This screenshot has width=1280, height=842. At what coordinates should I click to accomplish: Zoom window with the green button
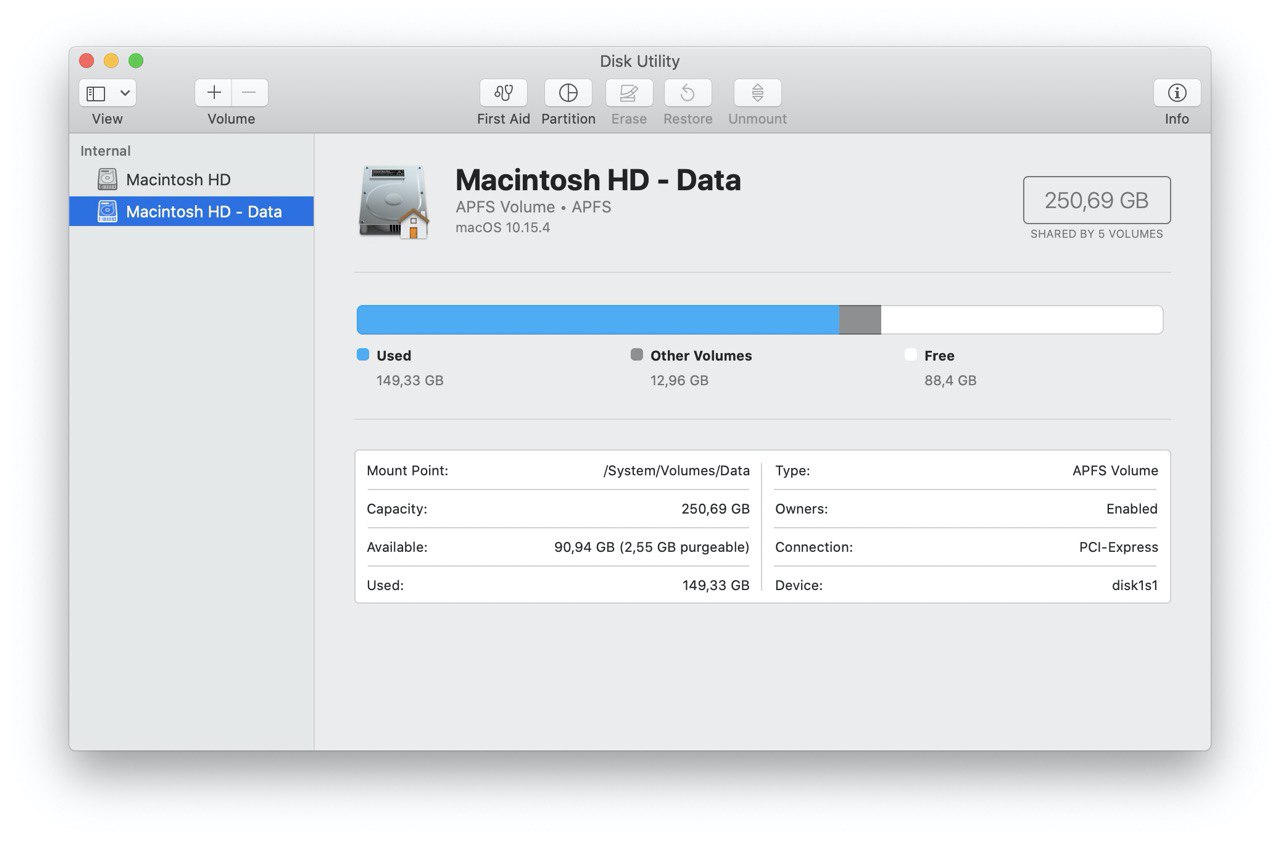point(136,61)
